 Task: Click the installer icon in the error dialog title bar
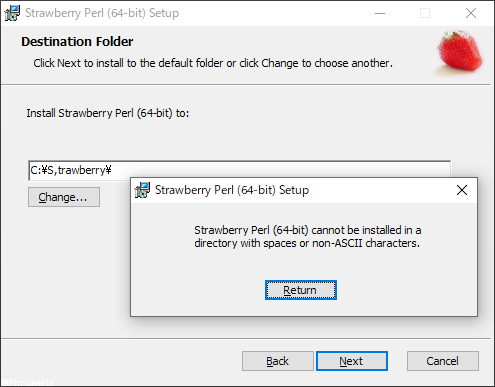point(142,190)
